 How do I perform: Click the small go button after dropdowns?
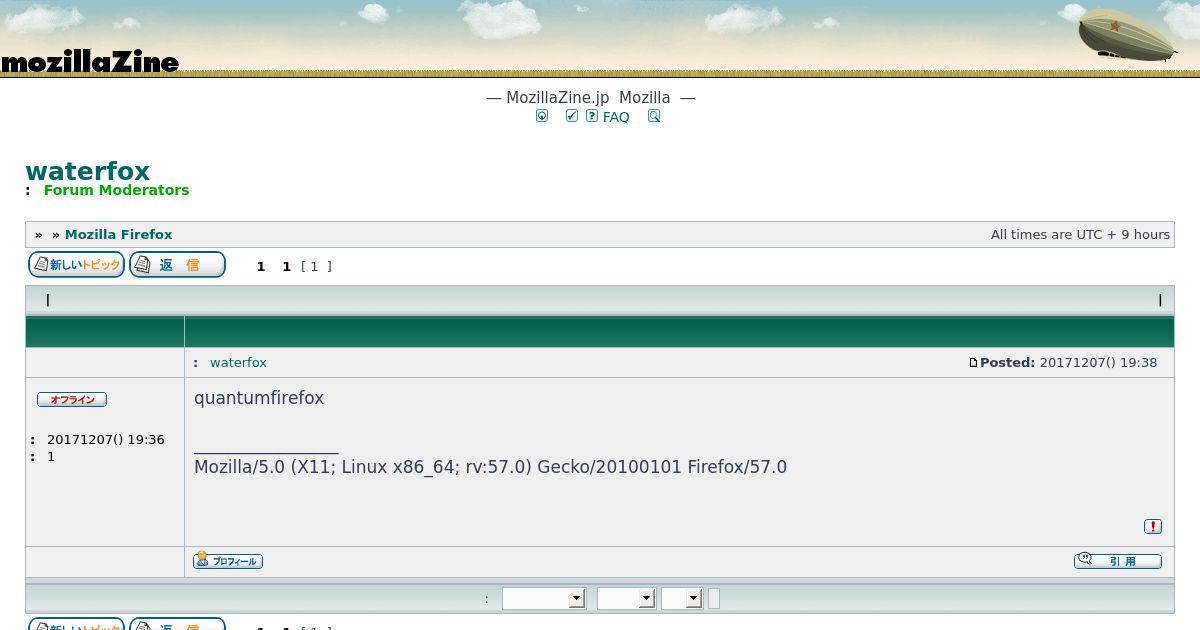[x=714, y=598]
